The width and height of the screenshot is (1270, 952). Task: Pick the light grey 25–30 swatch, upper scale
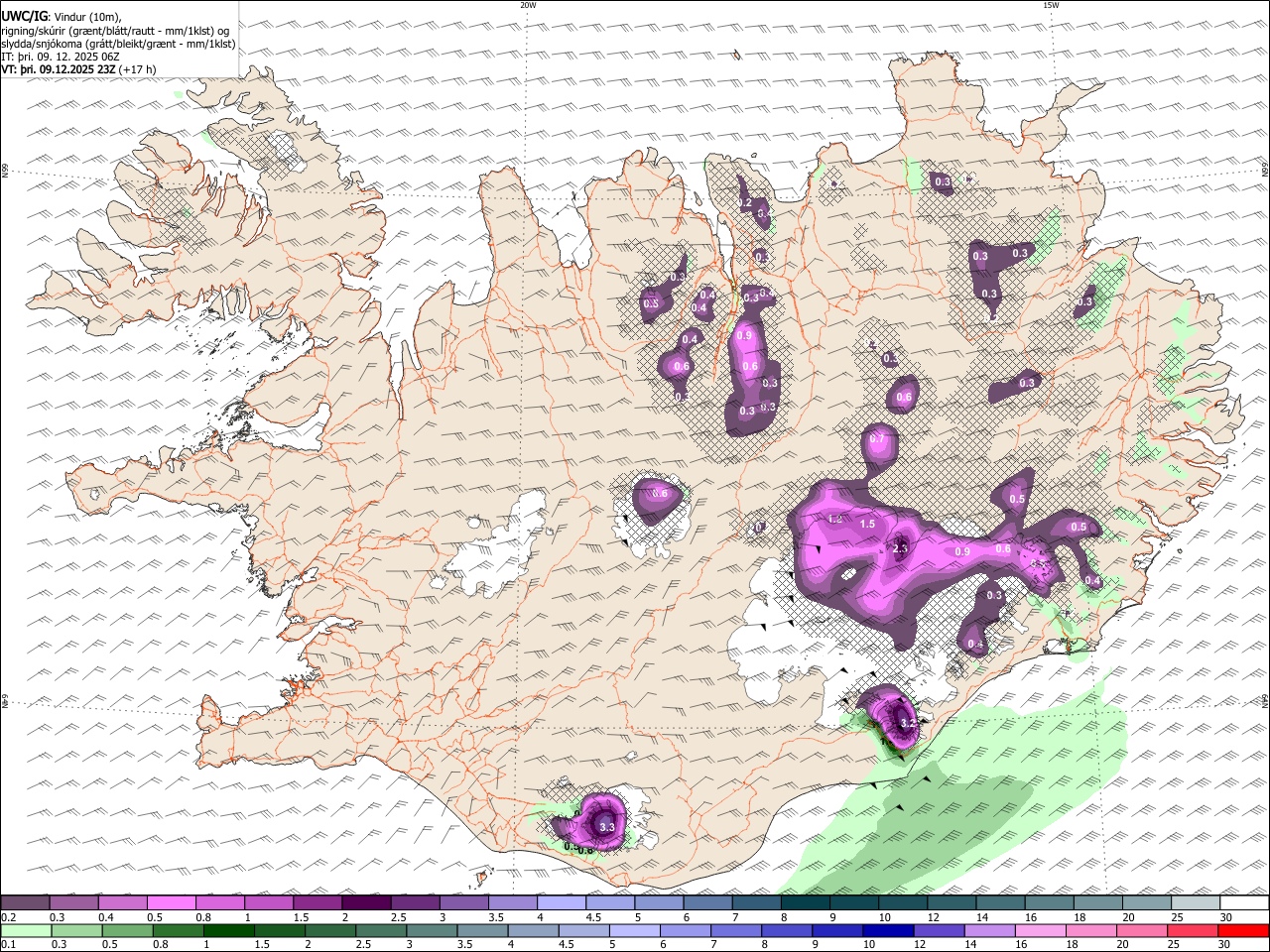tap(1197, 903)
